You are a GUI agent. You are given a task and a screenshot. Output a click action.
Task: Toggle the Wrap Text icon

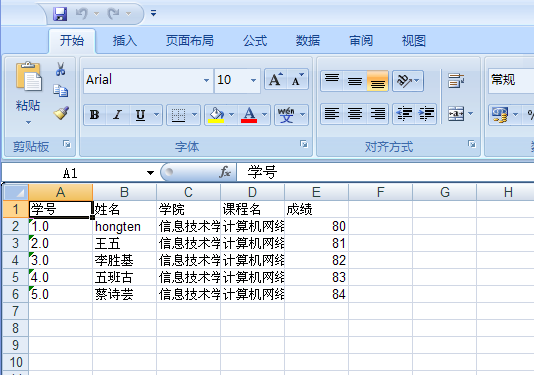point(456,81)
